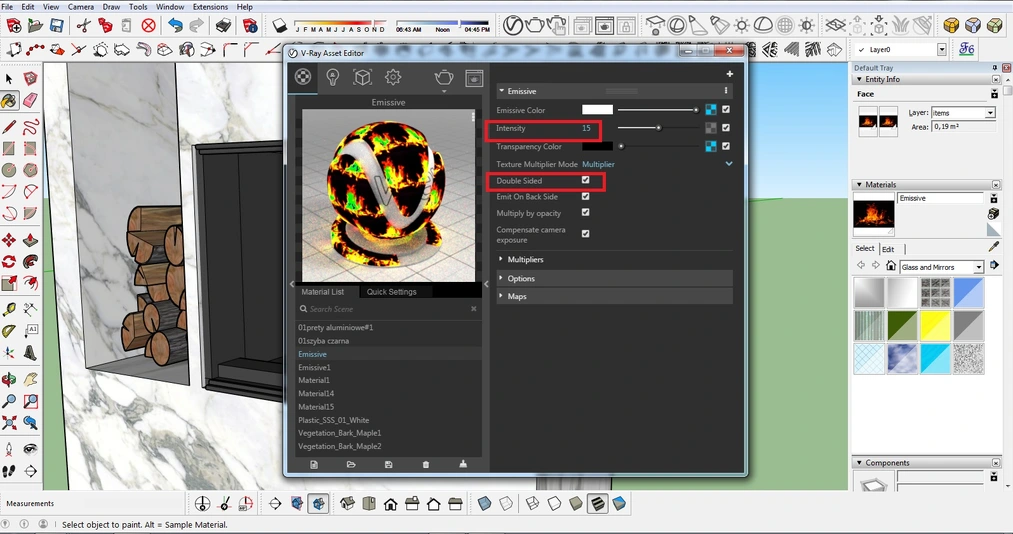Toggle the Transparency Color texture checkbox
Image resolution: width=1013 pixels, height=534 pixels.
tap(726, 146)
